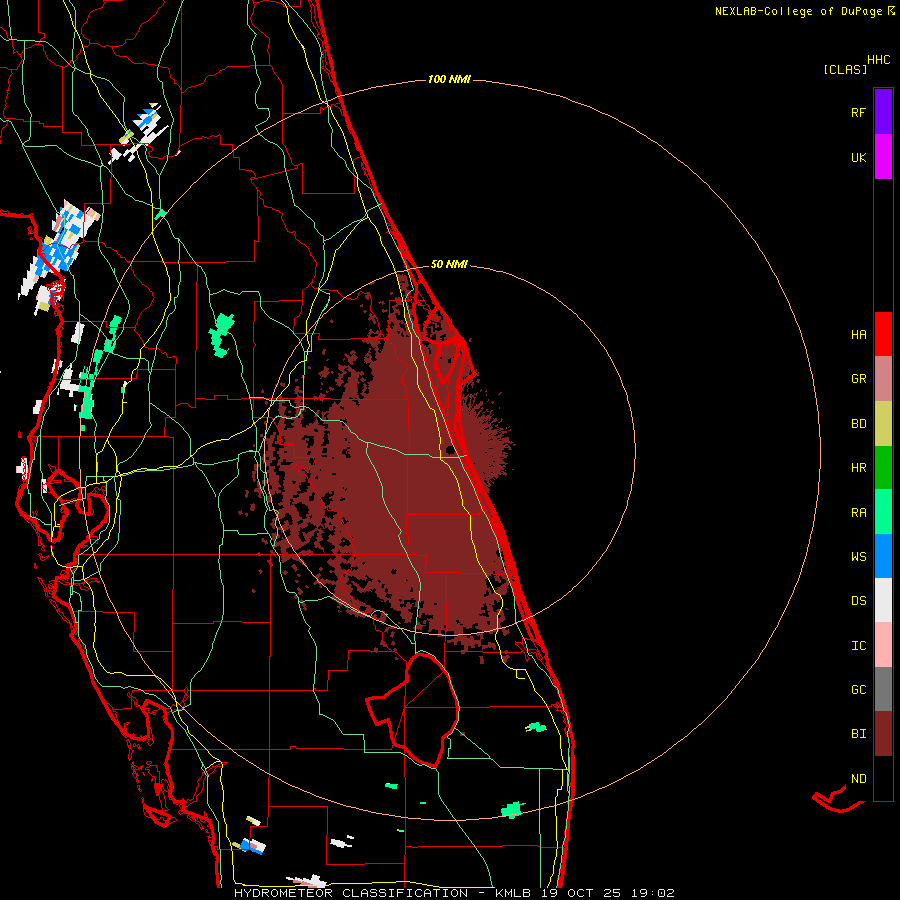Click the "WS" legend label
This screenshot has height=900, width=900.
[858, 557]
